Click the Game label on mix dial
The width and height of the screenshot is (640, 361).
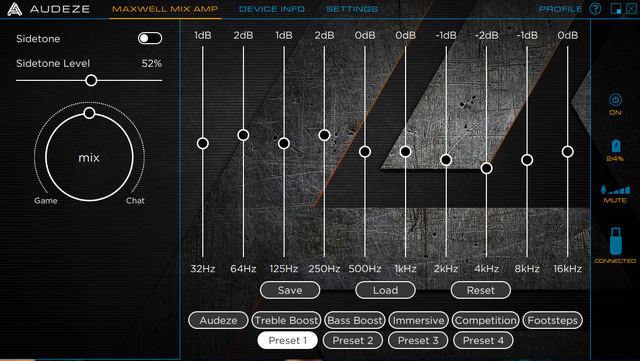point(46,201)
